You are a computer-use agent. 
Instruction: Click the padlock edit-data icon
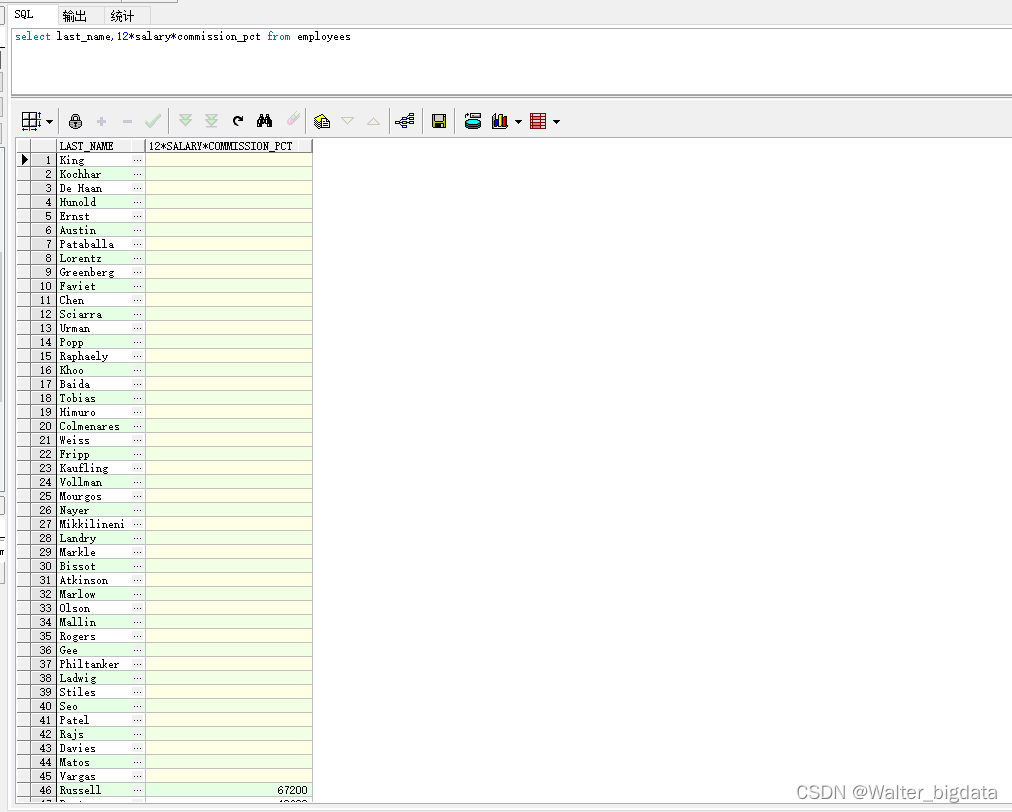[x=76, y=121]
